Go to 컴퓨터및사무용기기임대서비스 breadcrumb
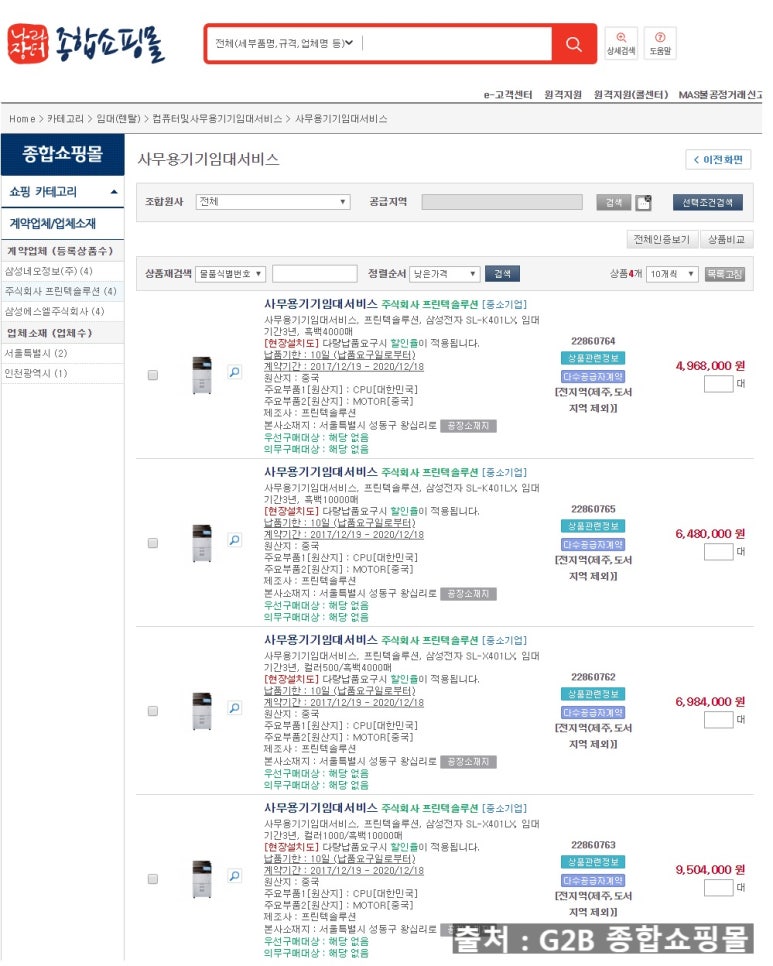The image size is (773, 966). pyautogui.click(x=217, y=119)
